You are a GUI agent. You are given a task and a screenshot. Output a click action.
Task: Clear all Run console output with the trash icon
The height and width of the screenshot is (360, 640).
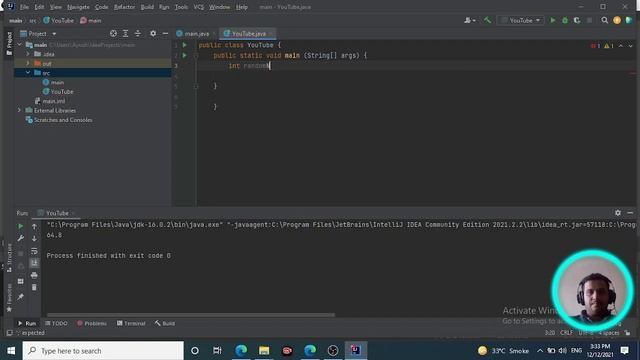[x=34, y=287]
